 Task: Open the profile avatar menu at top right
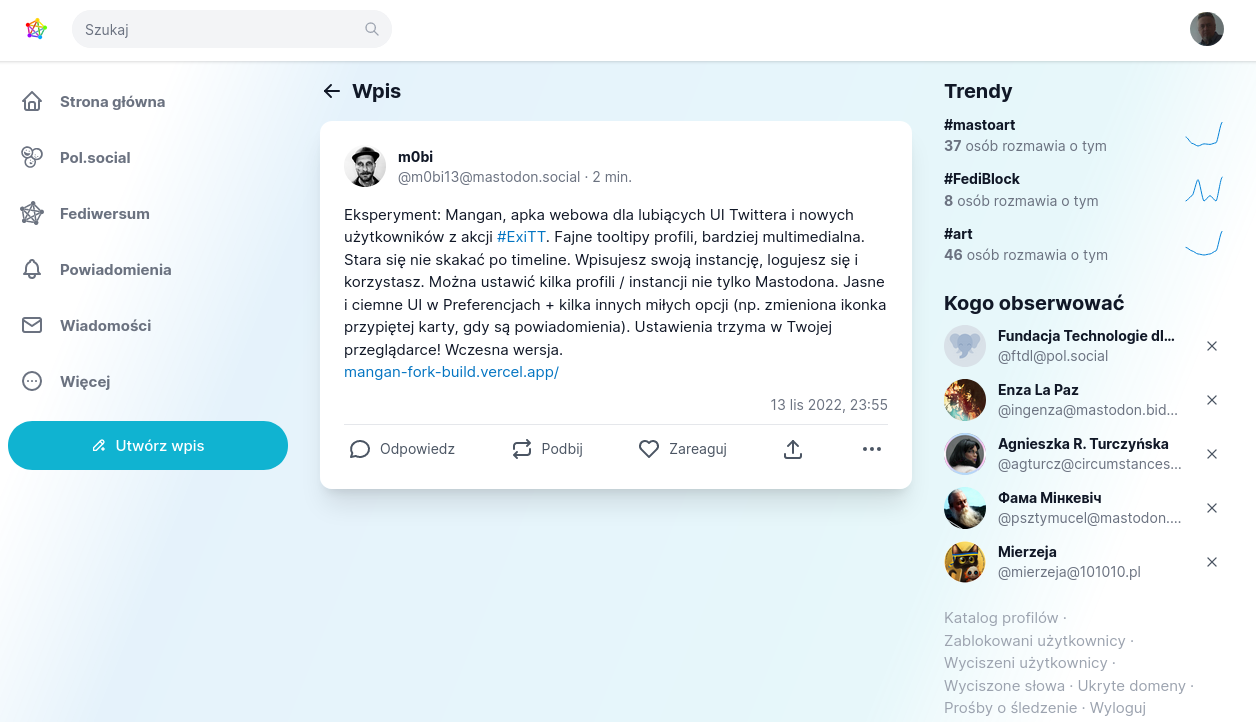pyautogui.click(x=1207, y=29)
